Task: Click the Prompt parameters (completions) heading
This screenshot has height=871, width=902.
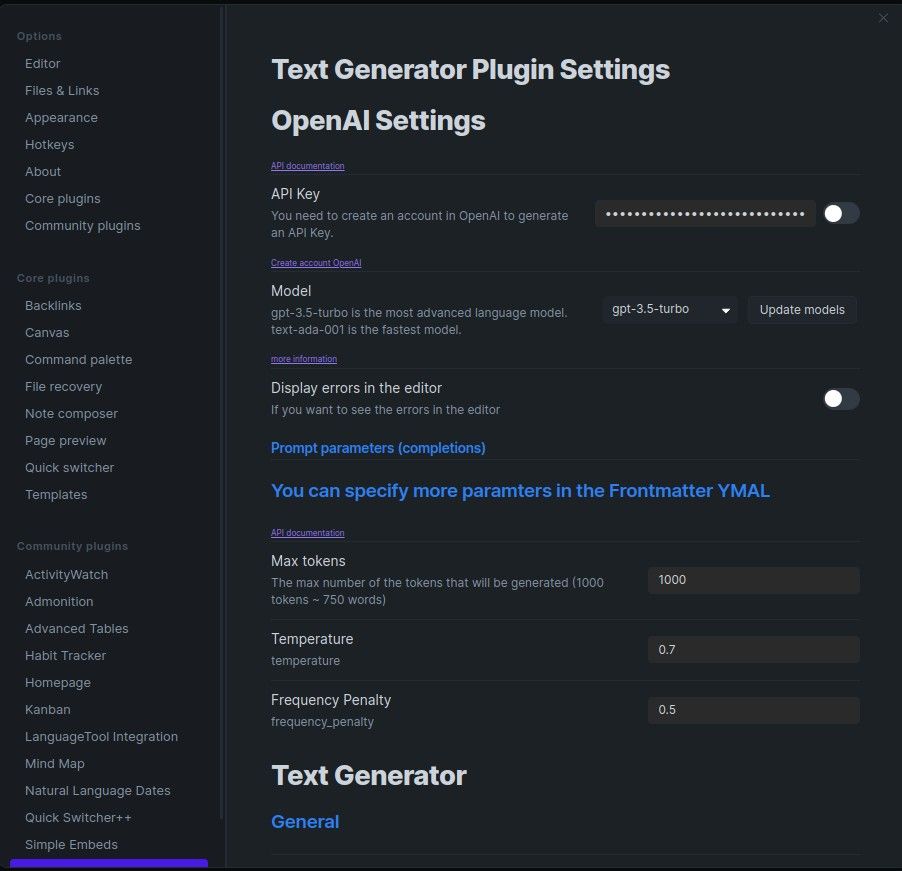Action: click(x=378, y=448)
